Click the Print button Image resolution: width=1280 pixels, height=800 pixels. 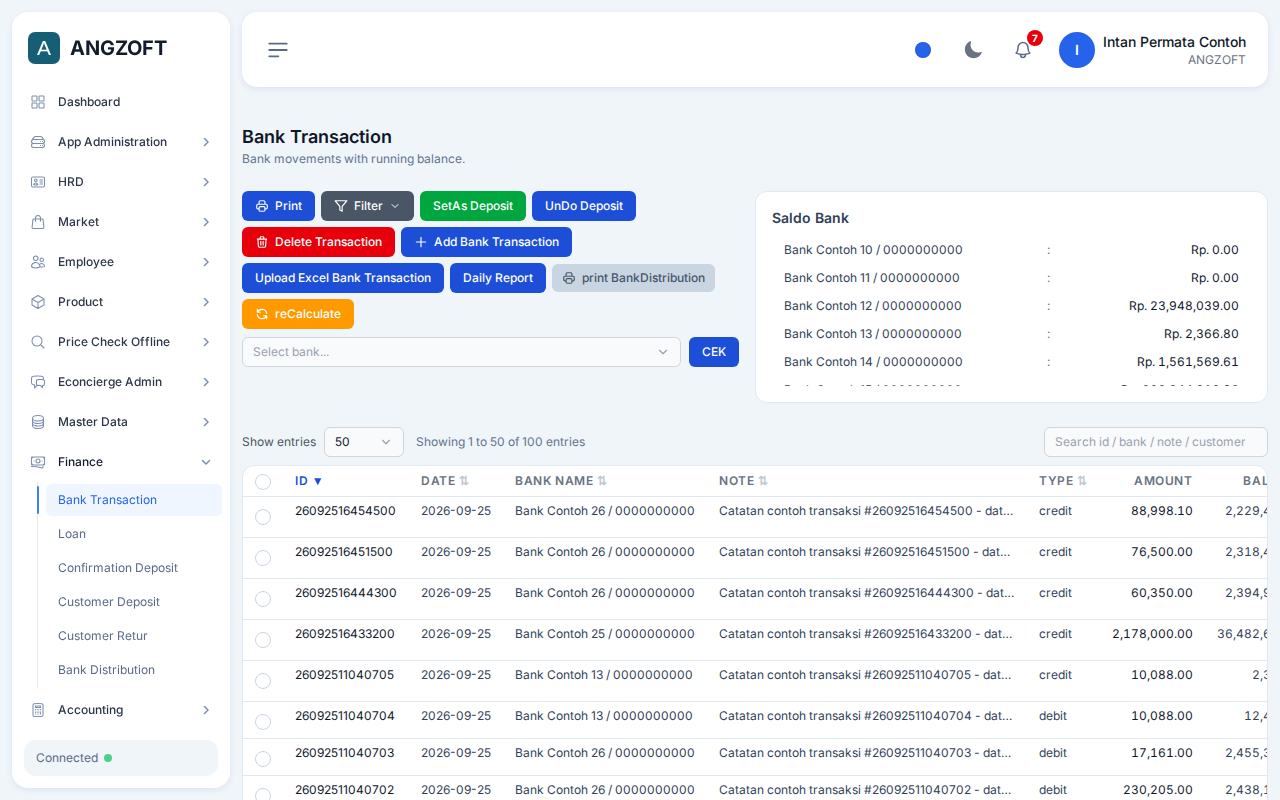[278, 206]
